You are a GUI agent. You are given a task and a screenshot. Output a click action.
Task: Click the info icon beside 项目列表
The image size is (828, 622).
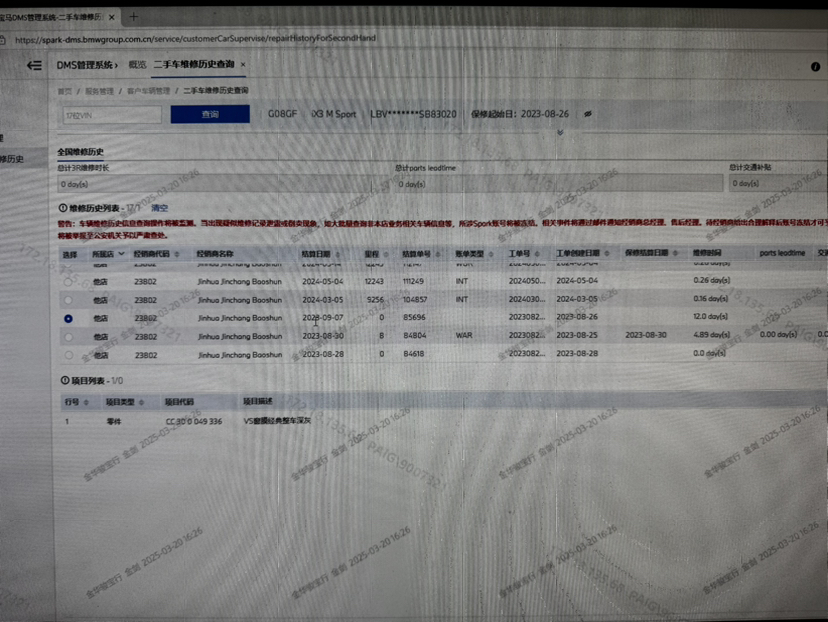click(65, 380)
